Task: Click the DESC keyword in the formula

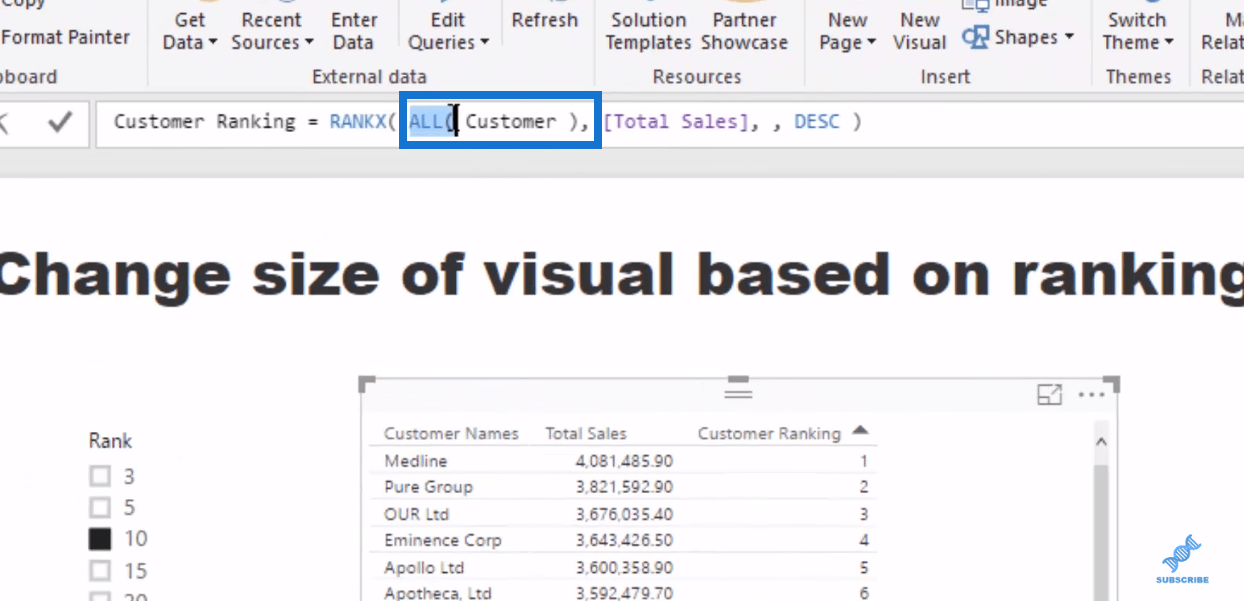Action: click(x=818, y=122)
